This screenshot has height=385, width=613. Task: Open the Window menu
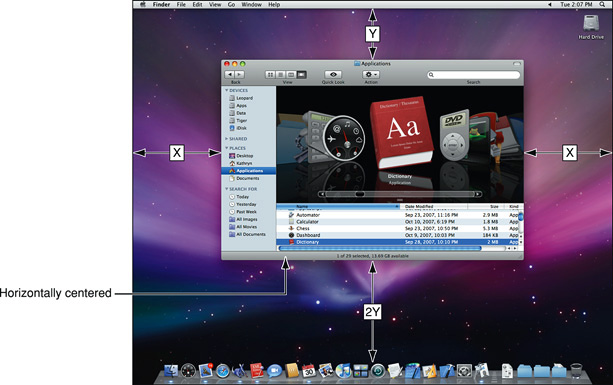(251, 5)
